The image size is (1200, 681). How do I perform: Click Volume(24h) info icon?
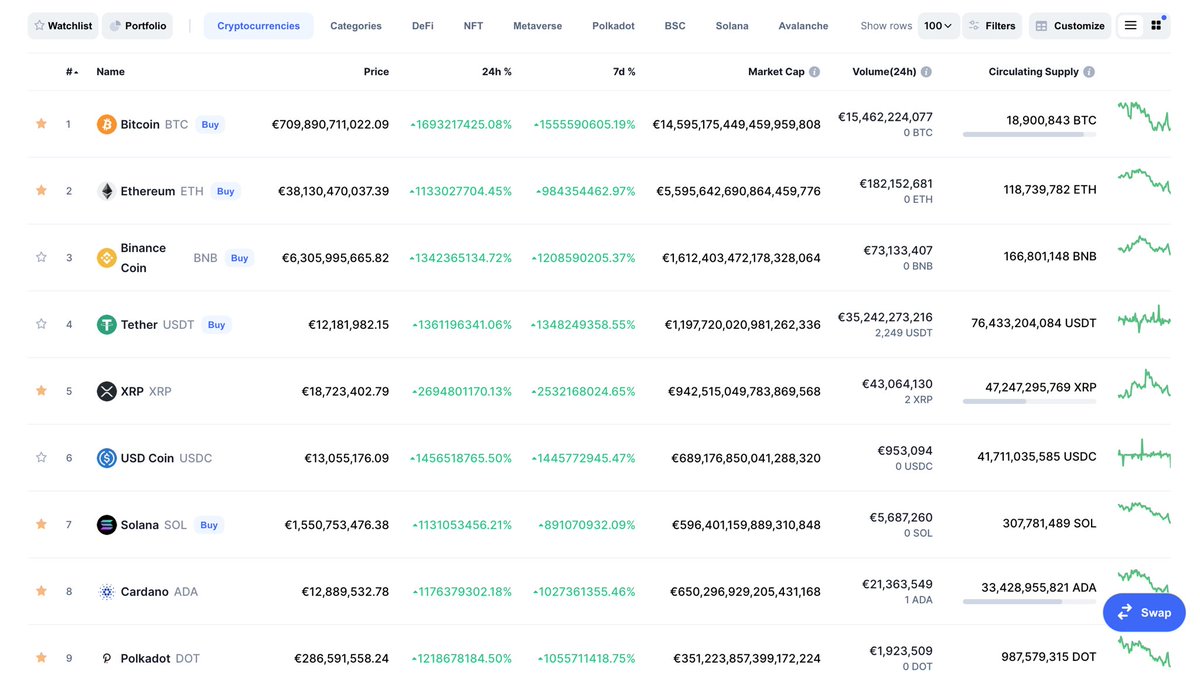pos(926,72)
